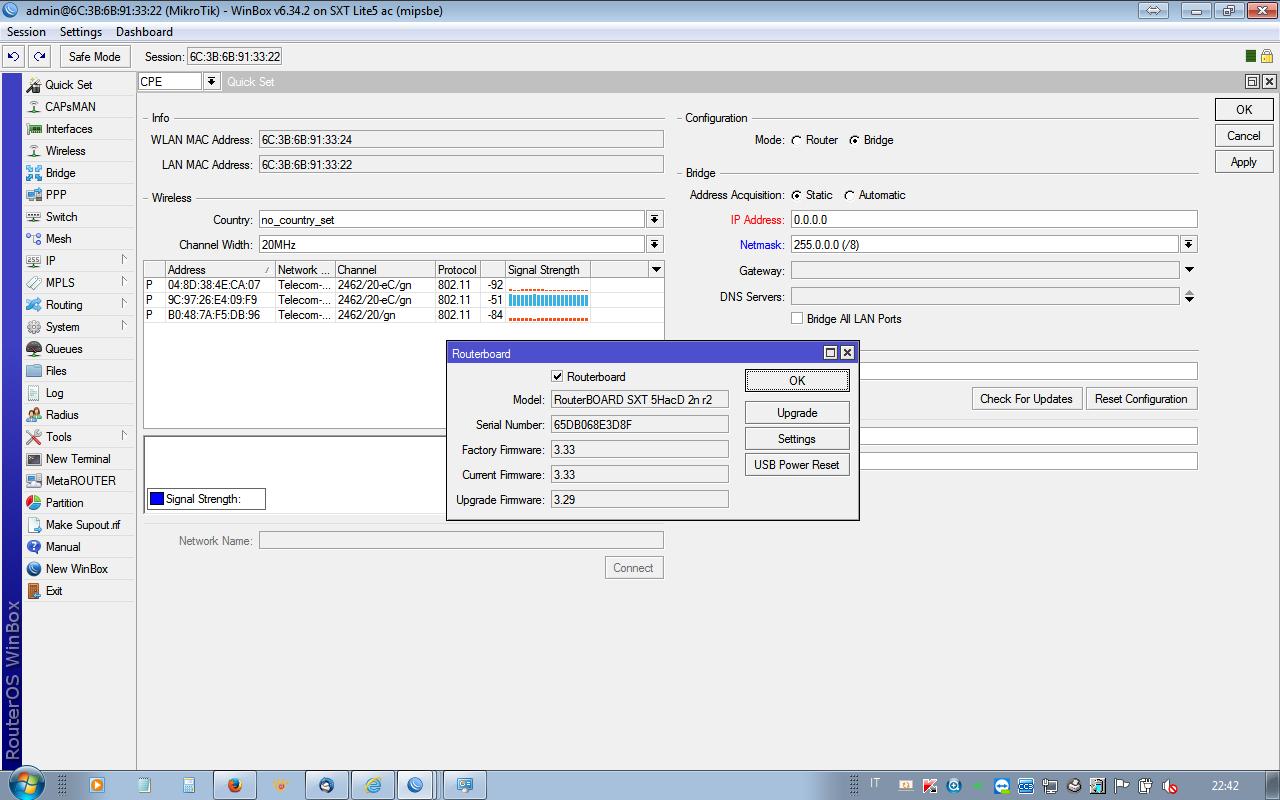Click the Undo arrow in the toolbar

click(14, 57)
